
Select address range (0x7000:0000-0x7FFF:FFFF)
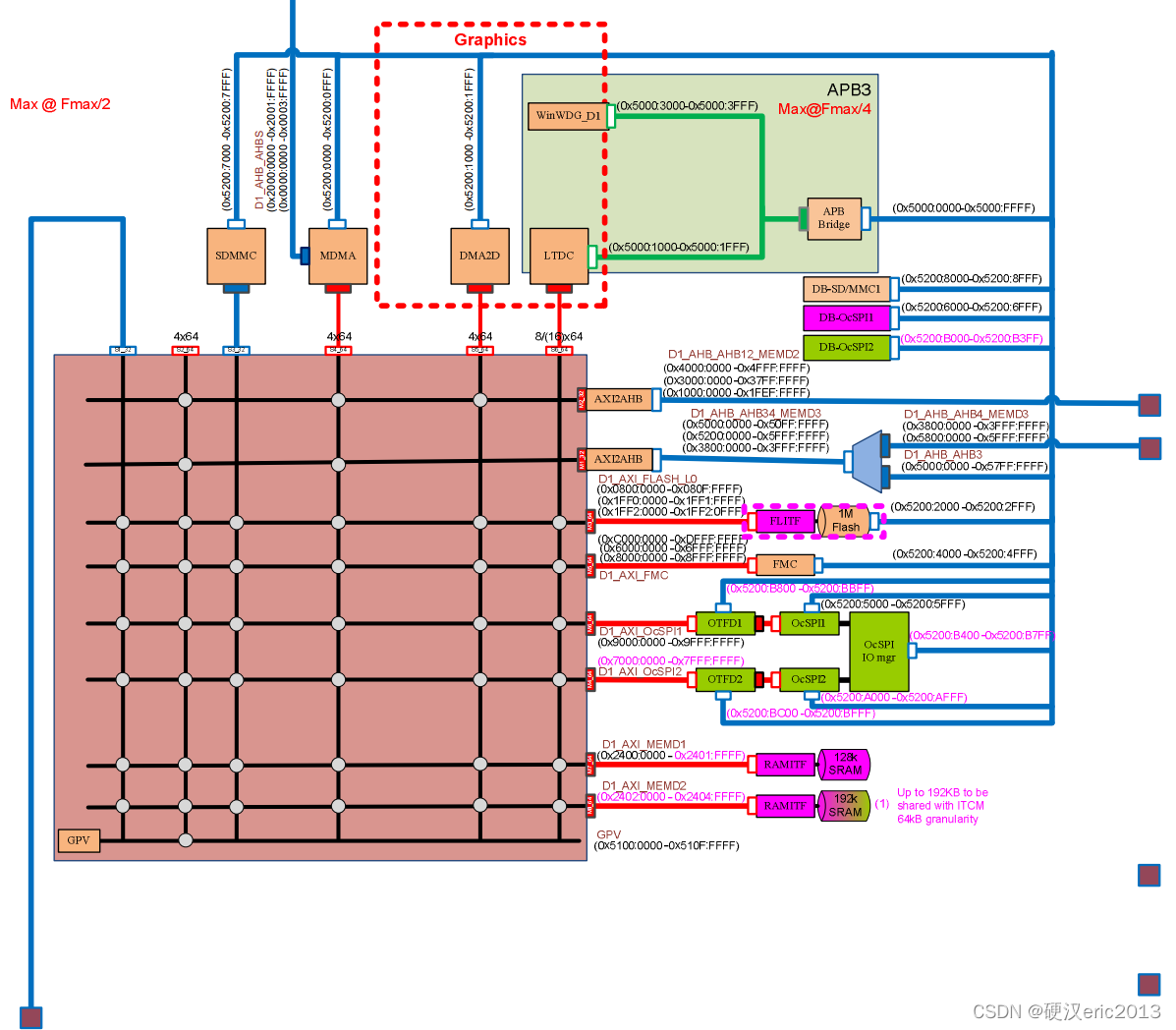(x=670, y=660)
